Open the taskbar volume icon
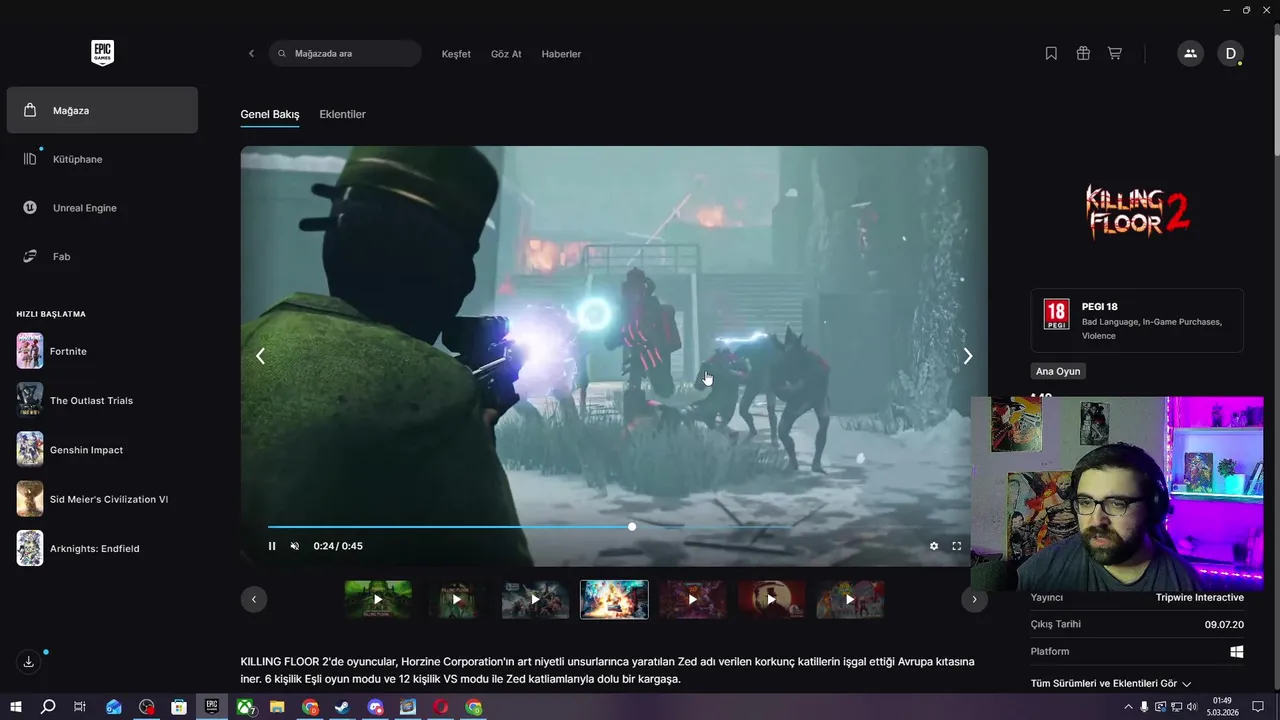Screen dimensions: 1280x720 pyautogui.click(x=1191, y=707)
